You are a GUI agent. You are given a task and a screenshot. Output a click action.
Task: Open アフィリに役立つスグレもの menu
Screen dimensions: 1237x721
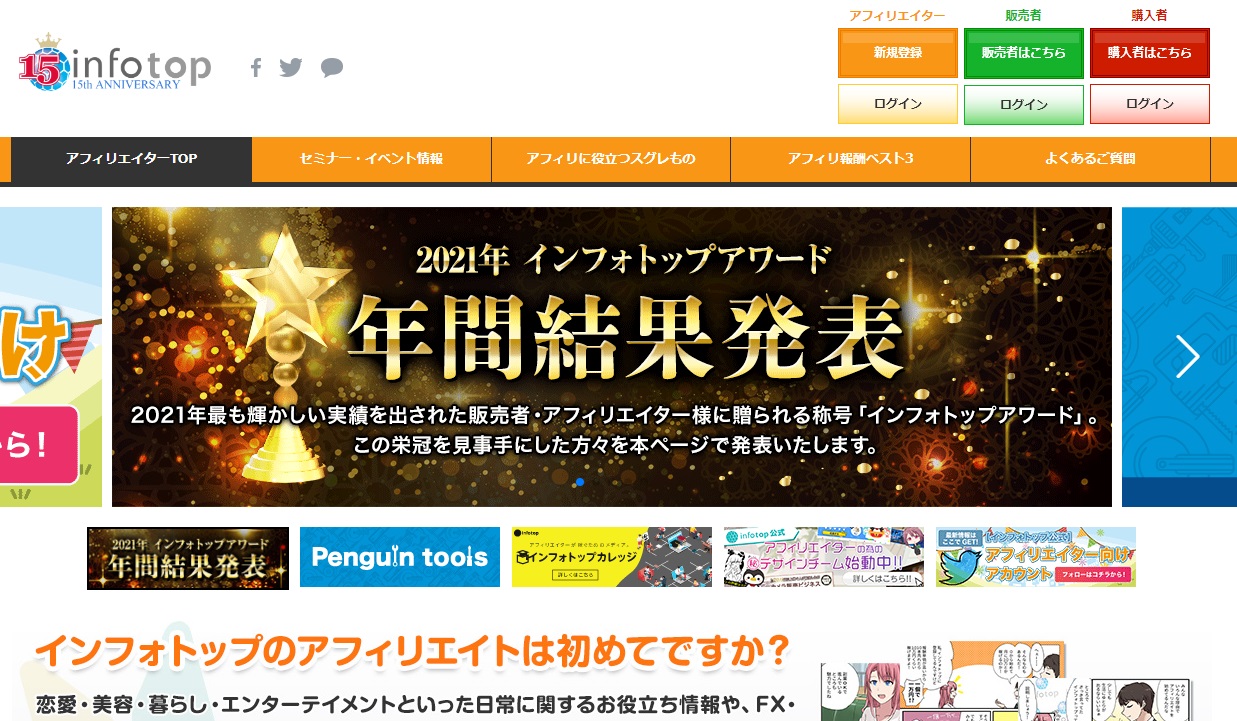click(611, 159)
